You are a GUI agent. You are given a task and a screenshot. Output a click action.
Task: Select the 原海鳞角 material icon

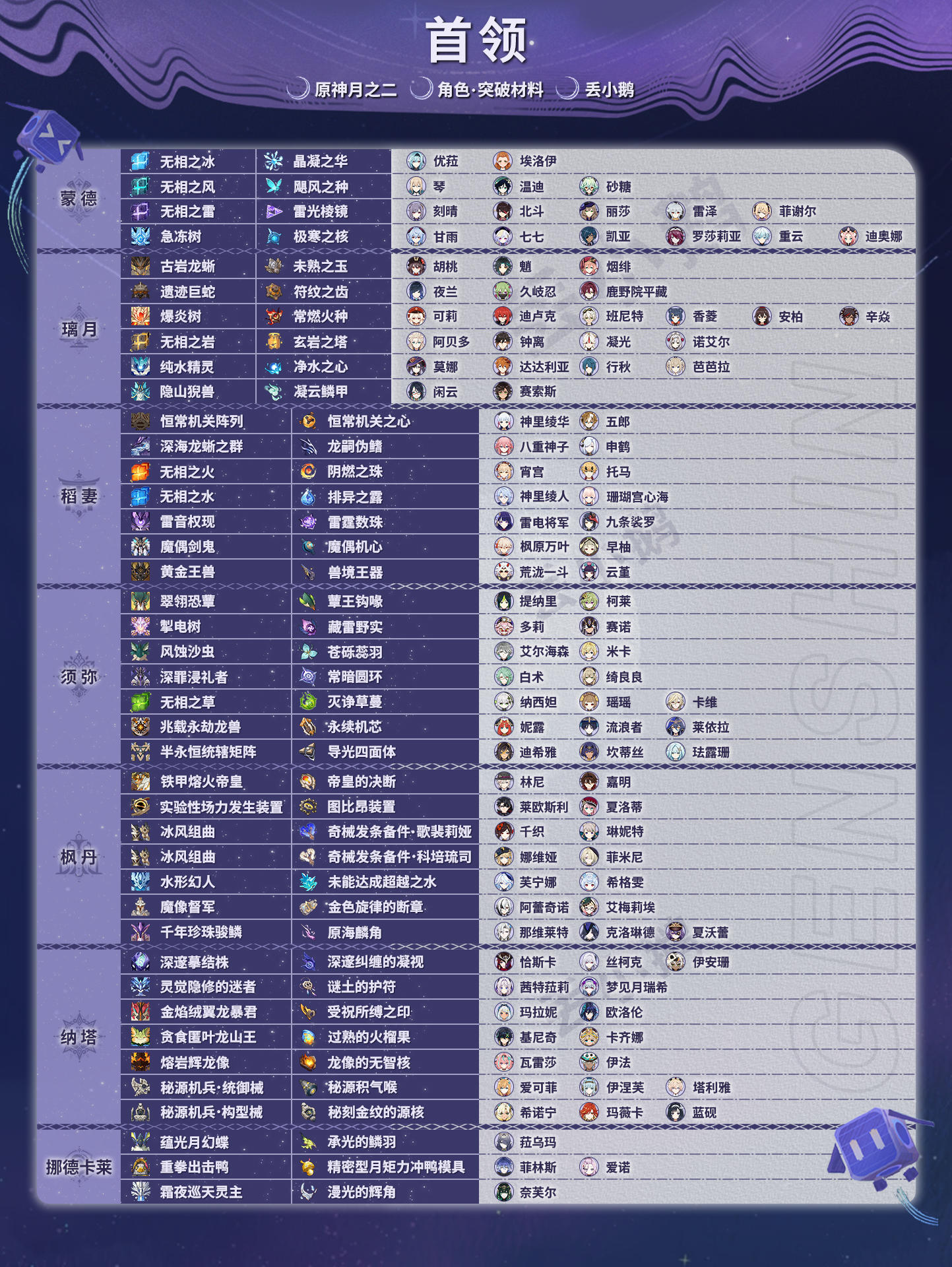[308, 932]
